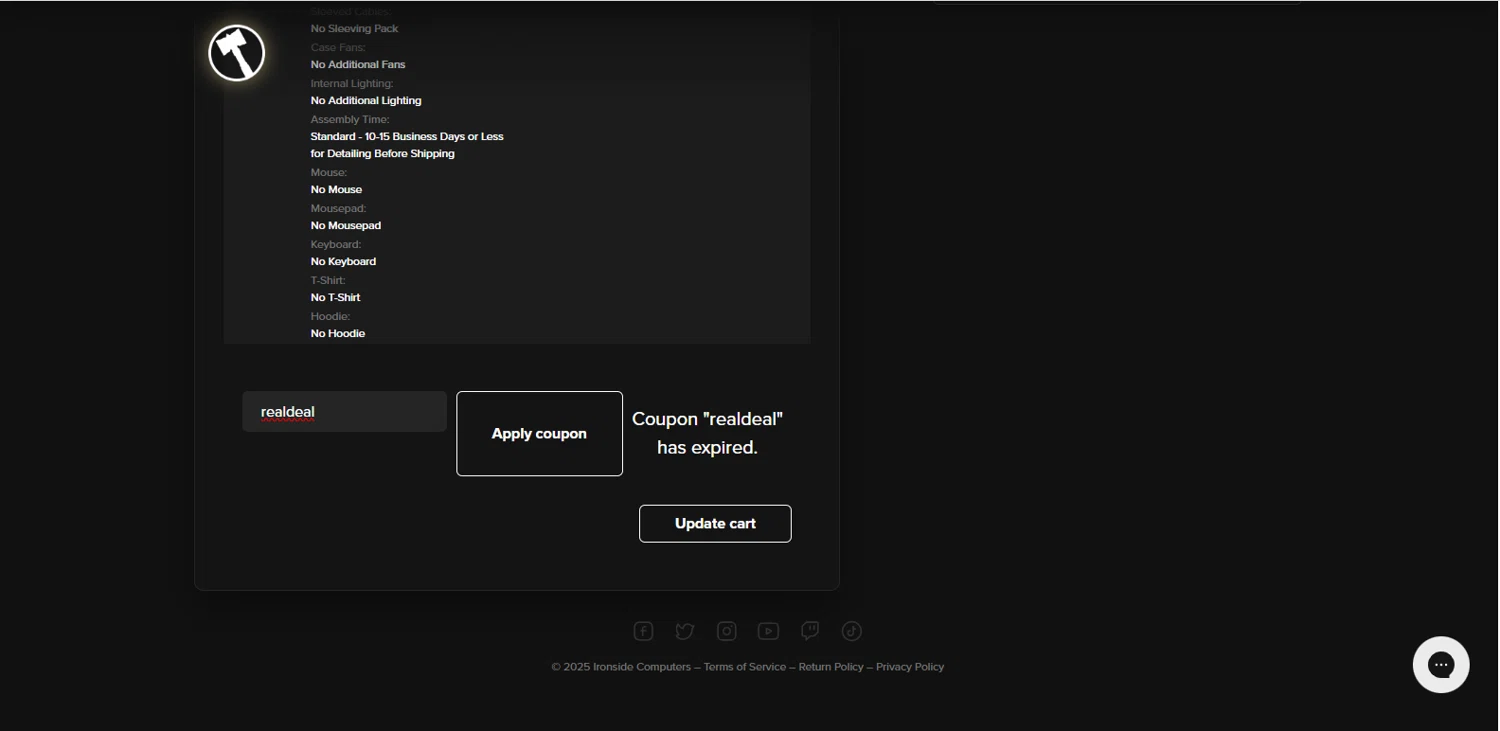1500x731 pixels.
Task: Select the 'Assembly Time:' label
Action: click(x=350, y=120)
